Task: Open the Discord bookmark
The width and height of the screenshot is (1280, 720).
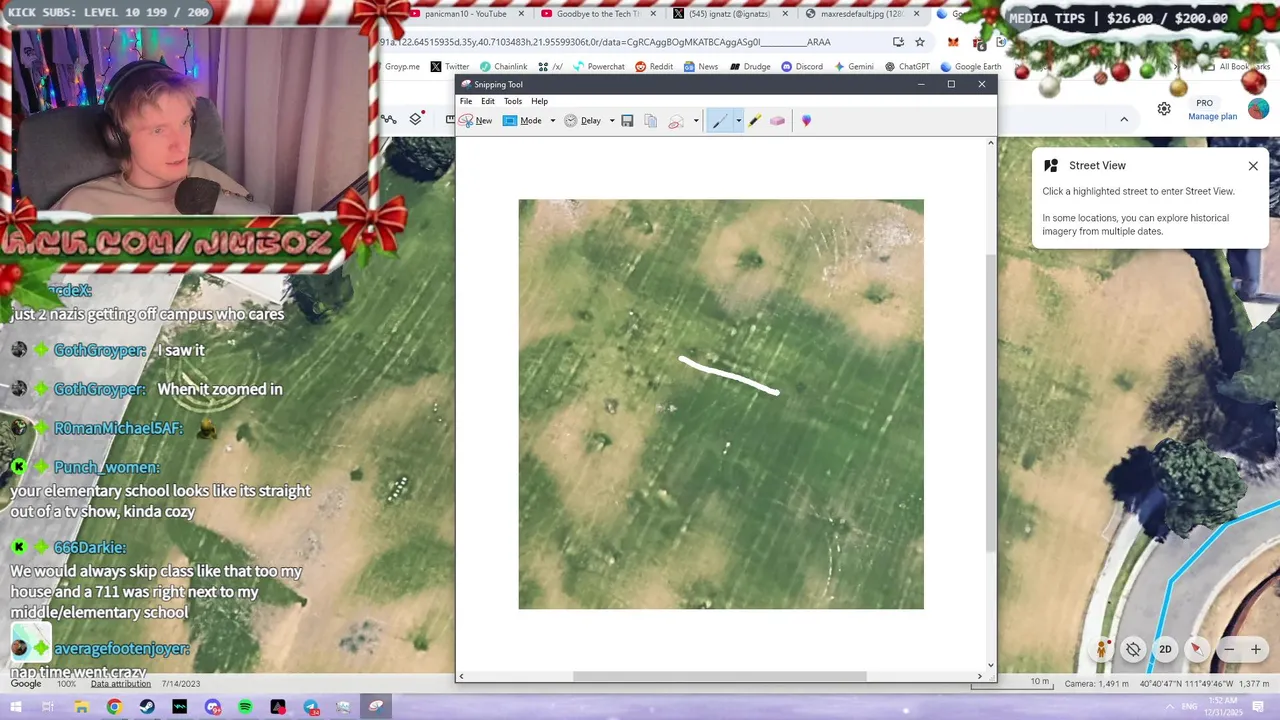Action: click(x=802, y=67)
